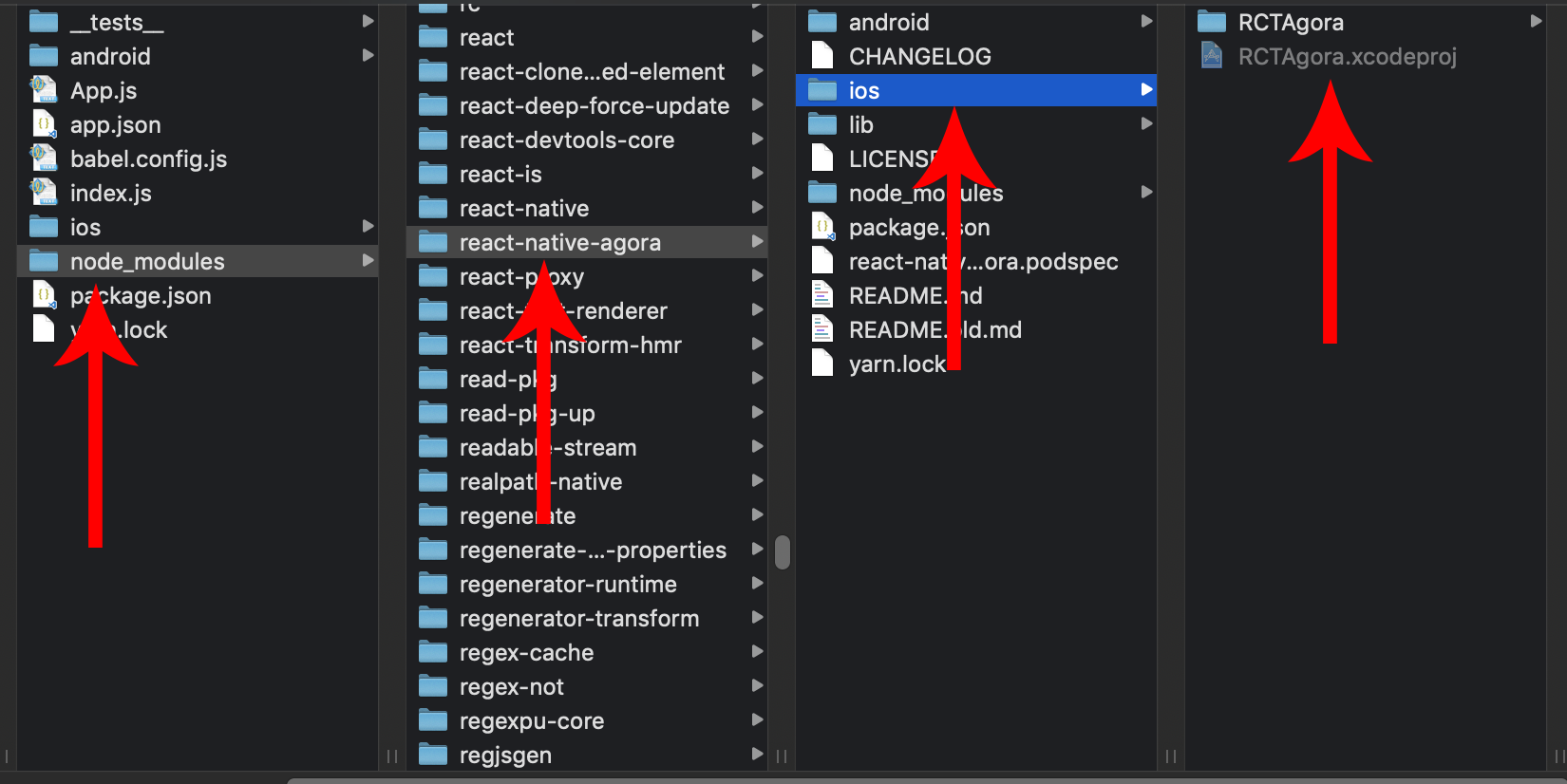Click the index.js file icon
This screenshot has width=1567, height=784.
(x=44, y=193)
